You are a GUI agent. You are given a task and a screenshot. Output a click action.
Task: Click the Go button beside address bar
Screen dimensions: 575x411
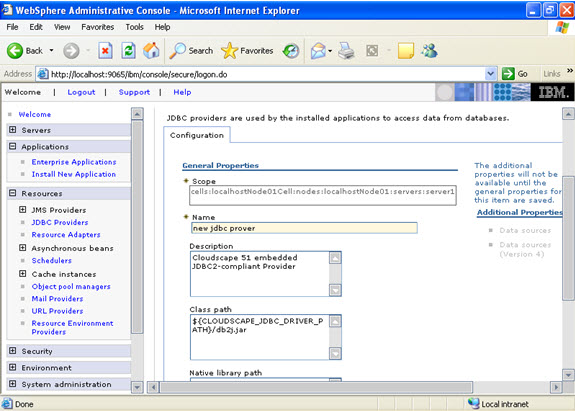pyautogui.click(x=515, y=74)
